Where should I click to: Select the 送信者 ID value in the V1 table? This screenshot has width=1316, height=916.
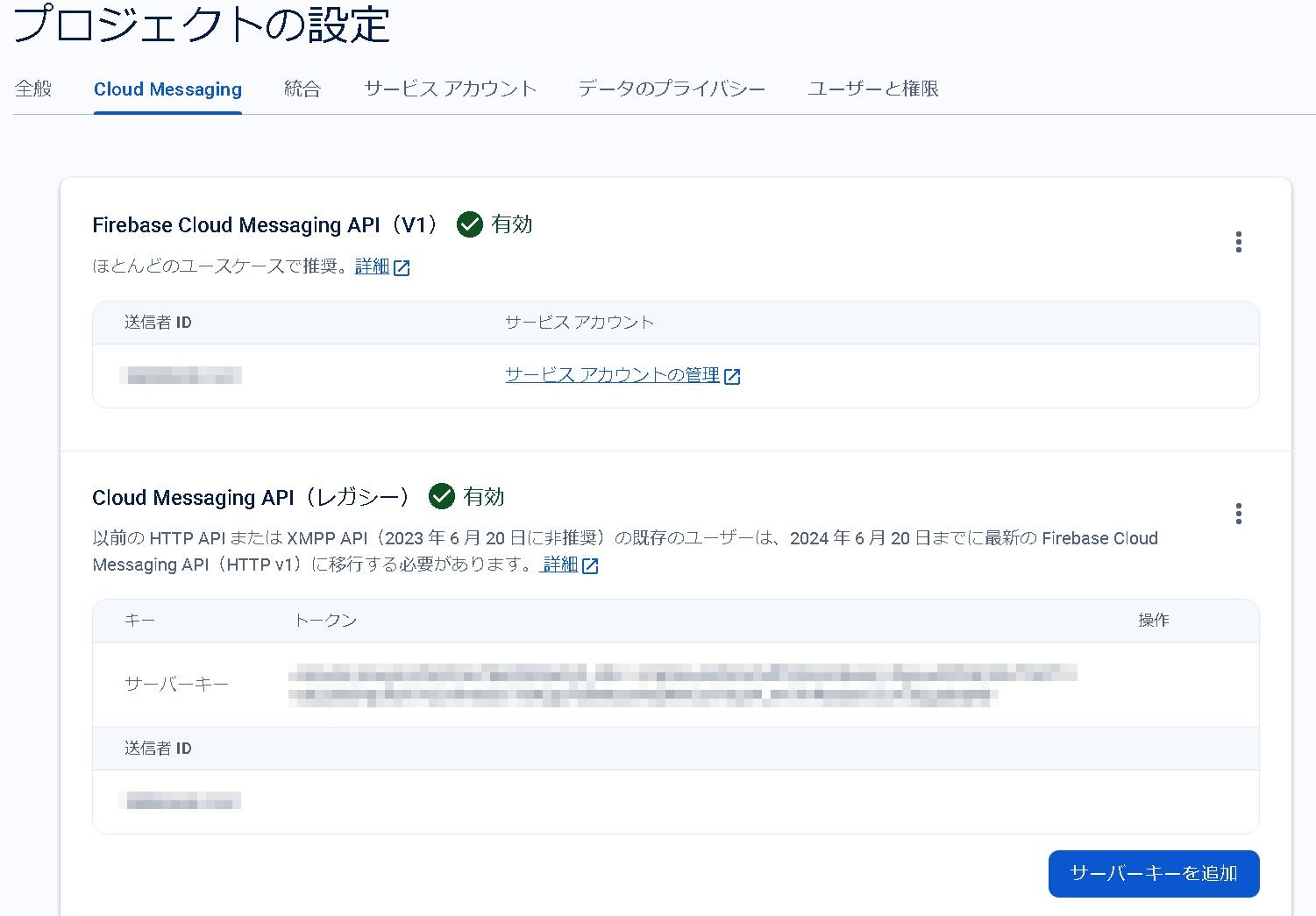click(x=181, y=376)
